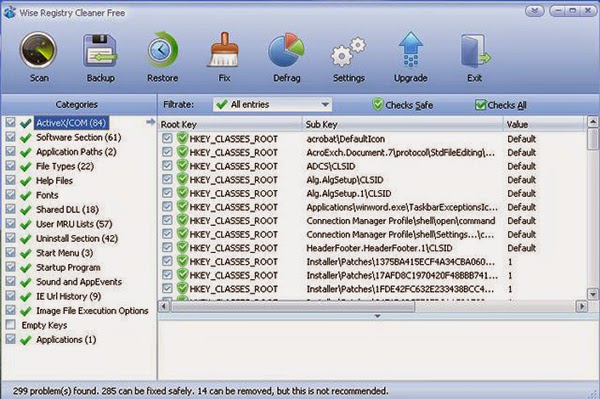Select Installer\Patches\17AFD8C1970 sub key row
Image resolution: width=600 pixels, height=399 pixels.
click(402, 275)
